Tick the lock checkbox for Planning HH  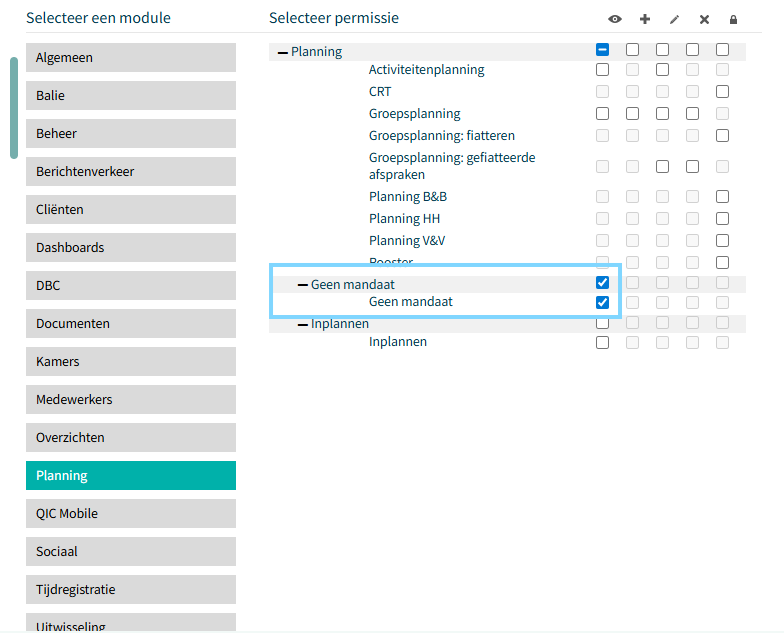(x=722, y=218)
